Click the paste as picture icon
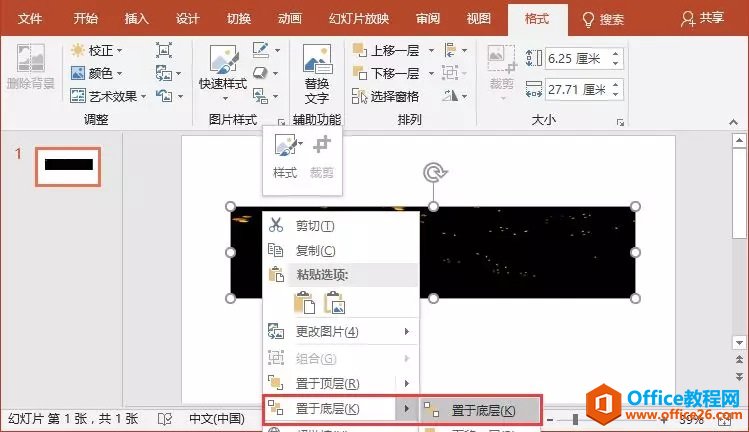Image resolution: width=749 pixels, height=432 pixels. click(x=334, y=301)
